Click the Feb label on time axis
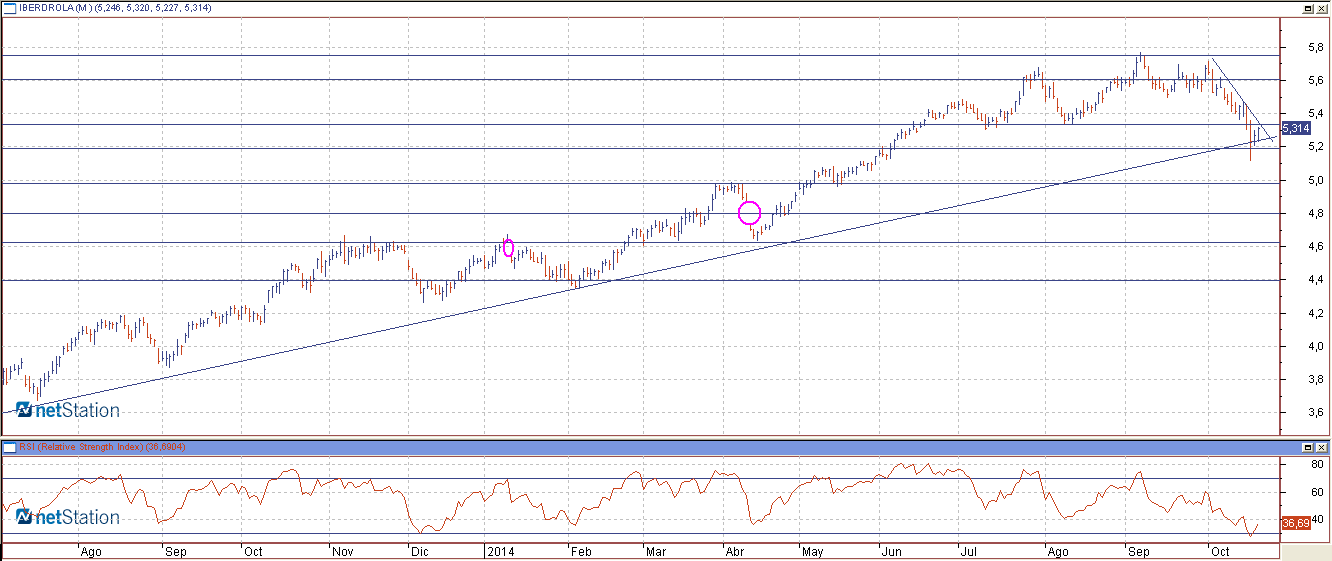The image size is (1332, 561). click(579, 551)
